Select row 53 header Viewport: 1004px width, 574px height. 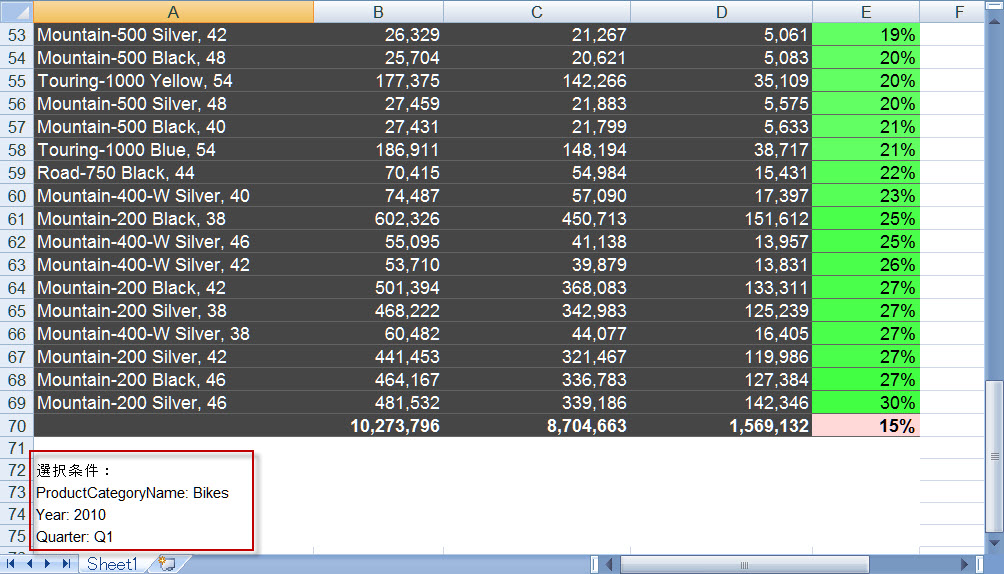click(17, 35)
